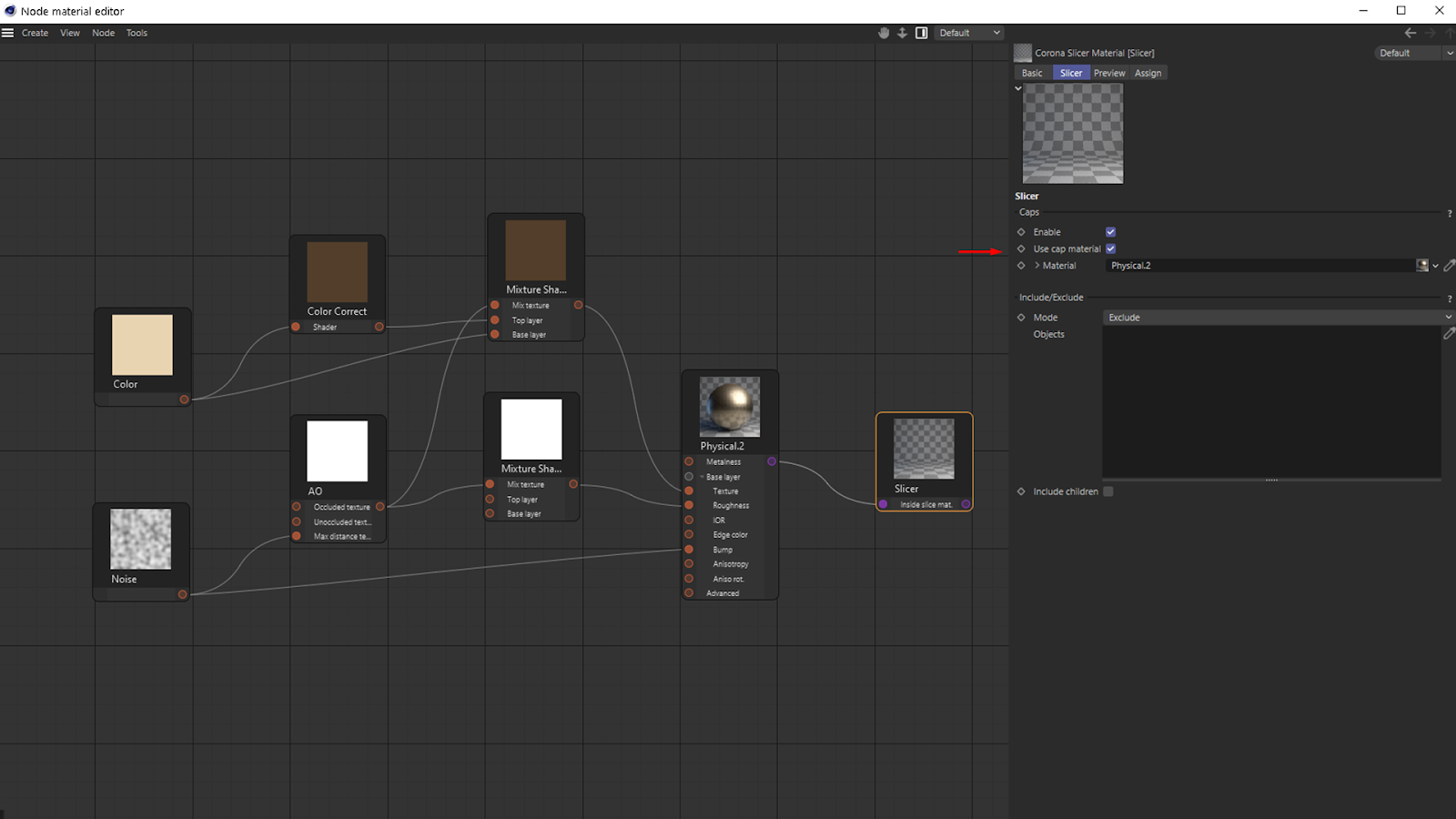The image size is (1456, 819).
Task: Click the keyframe diamond next to Use cap material
Action: click(x=1021, y=248)
